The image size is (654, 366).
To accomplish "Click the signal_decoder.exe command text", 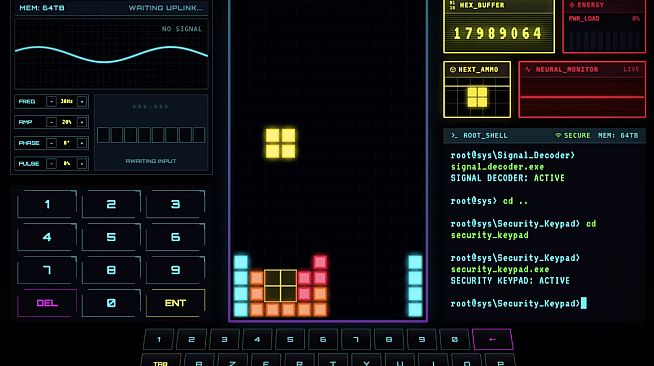I will click(497, 167).
